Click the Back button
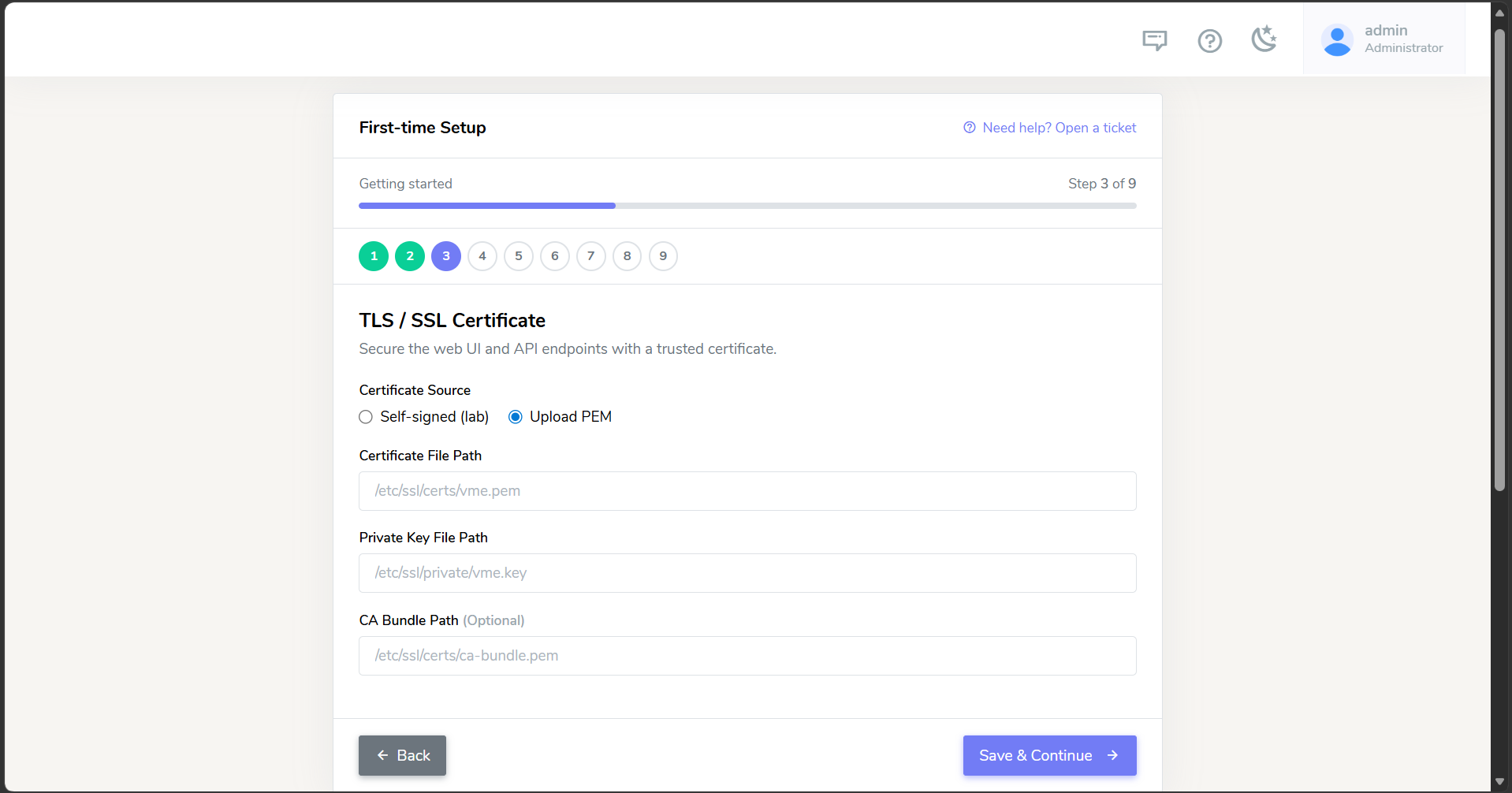The height and width of the screenshot is (793, 1512). pos(402,755)
